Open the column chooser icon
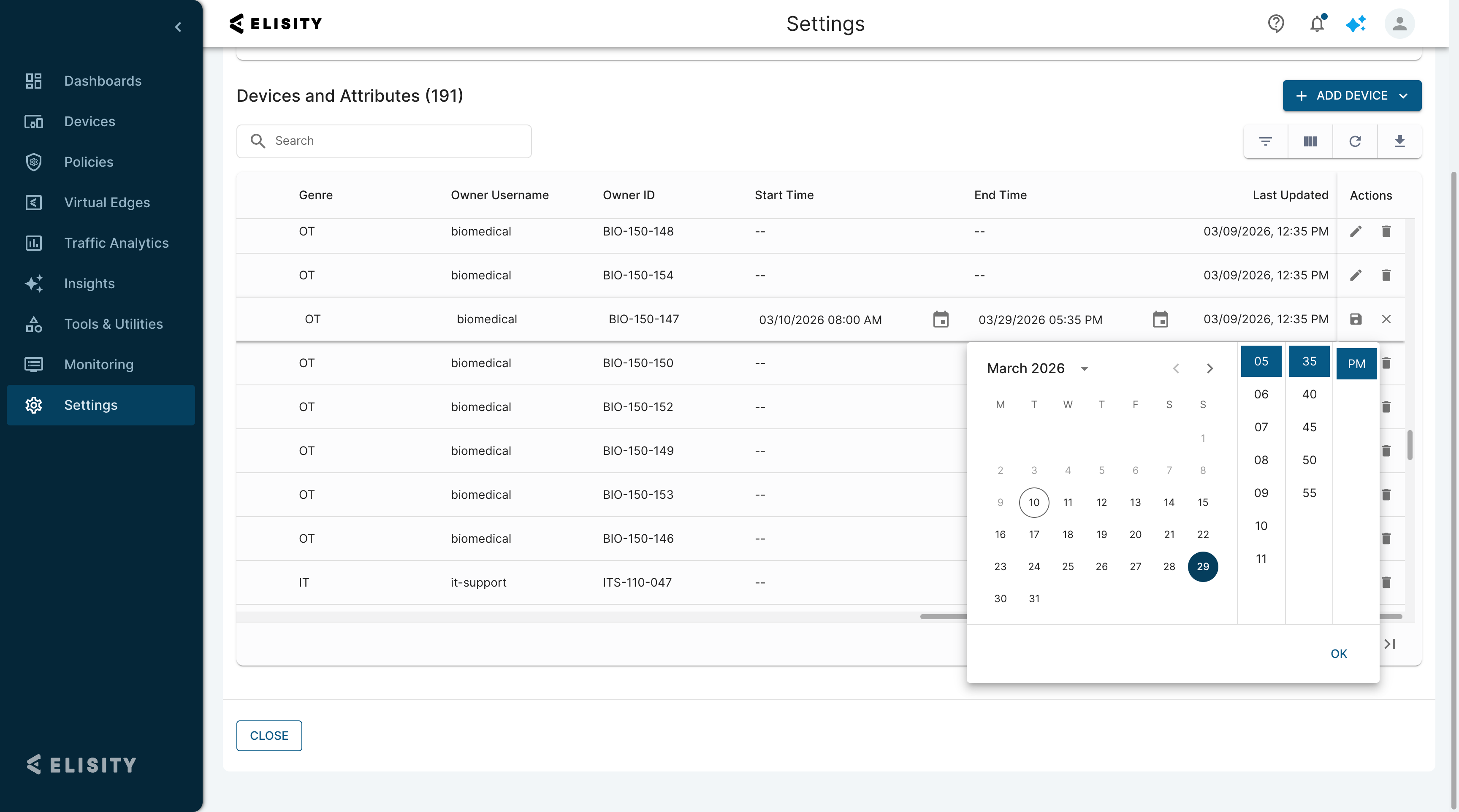1459x812 pixels. (x=1310, y=141)
